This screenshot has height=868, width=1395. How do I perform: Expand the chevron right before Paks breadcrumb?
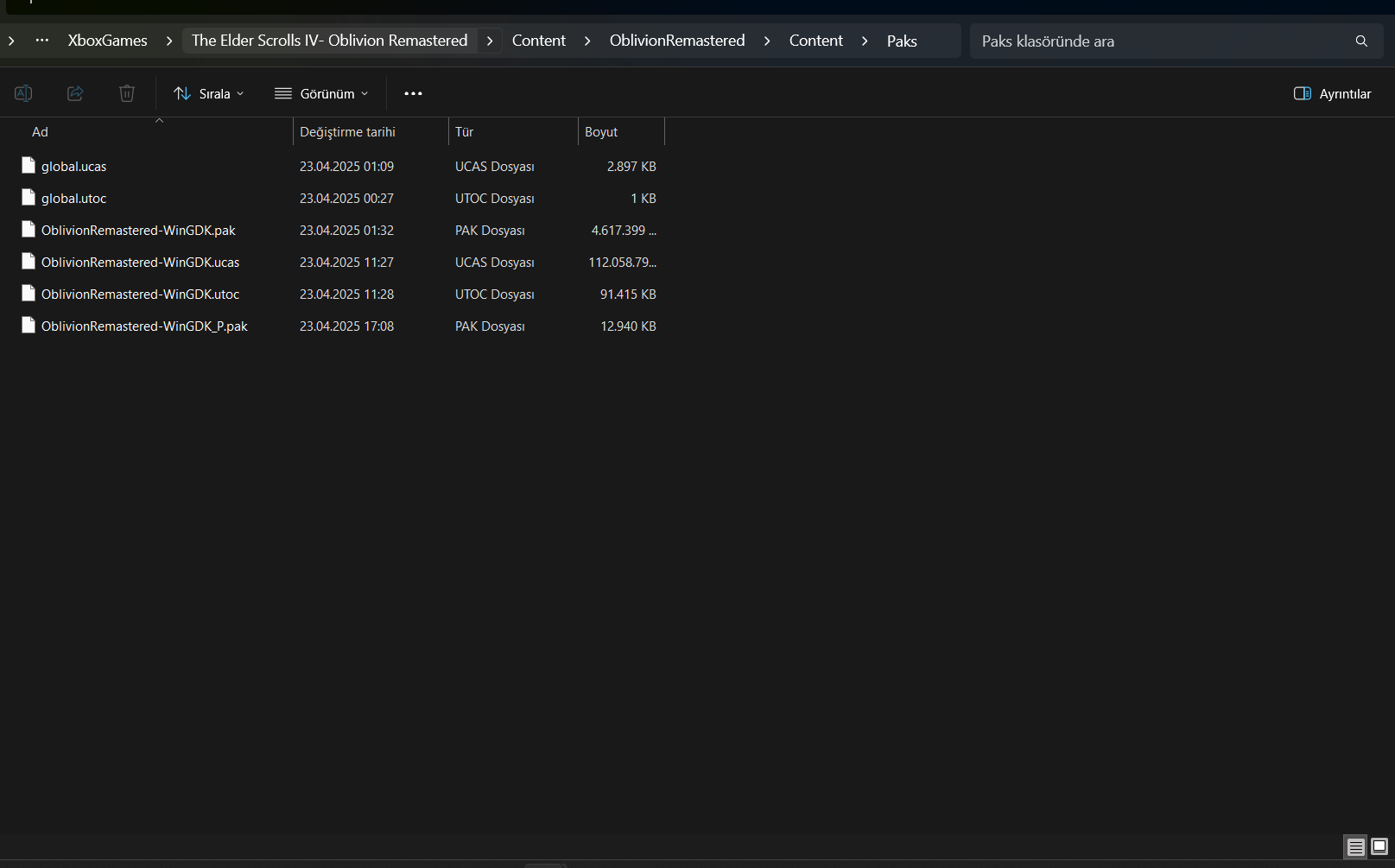pos(865,41)
